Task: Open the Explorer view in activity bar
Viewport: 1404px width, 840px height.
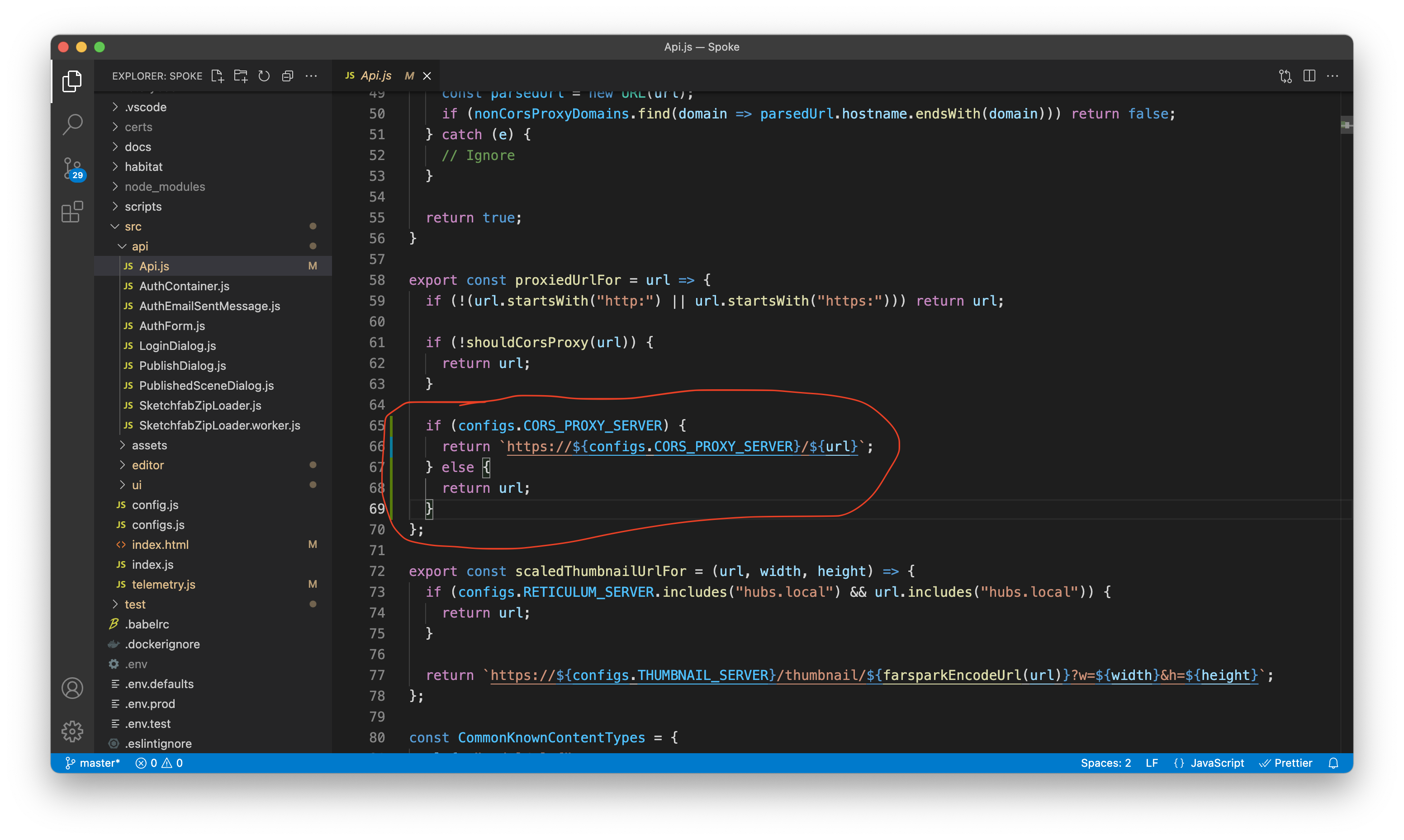Action: [72, 81]
